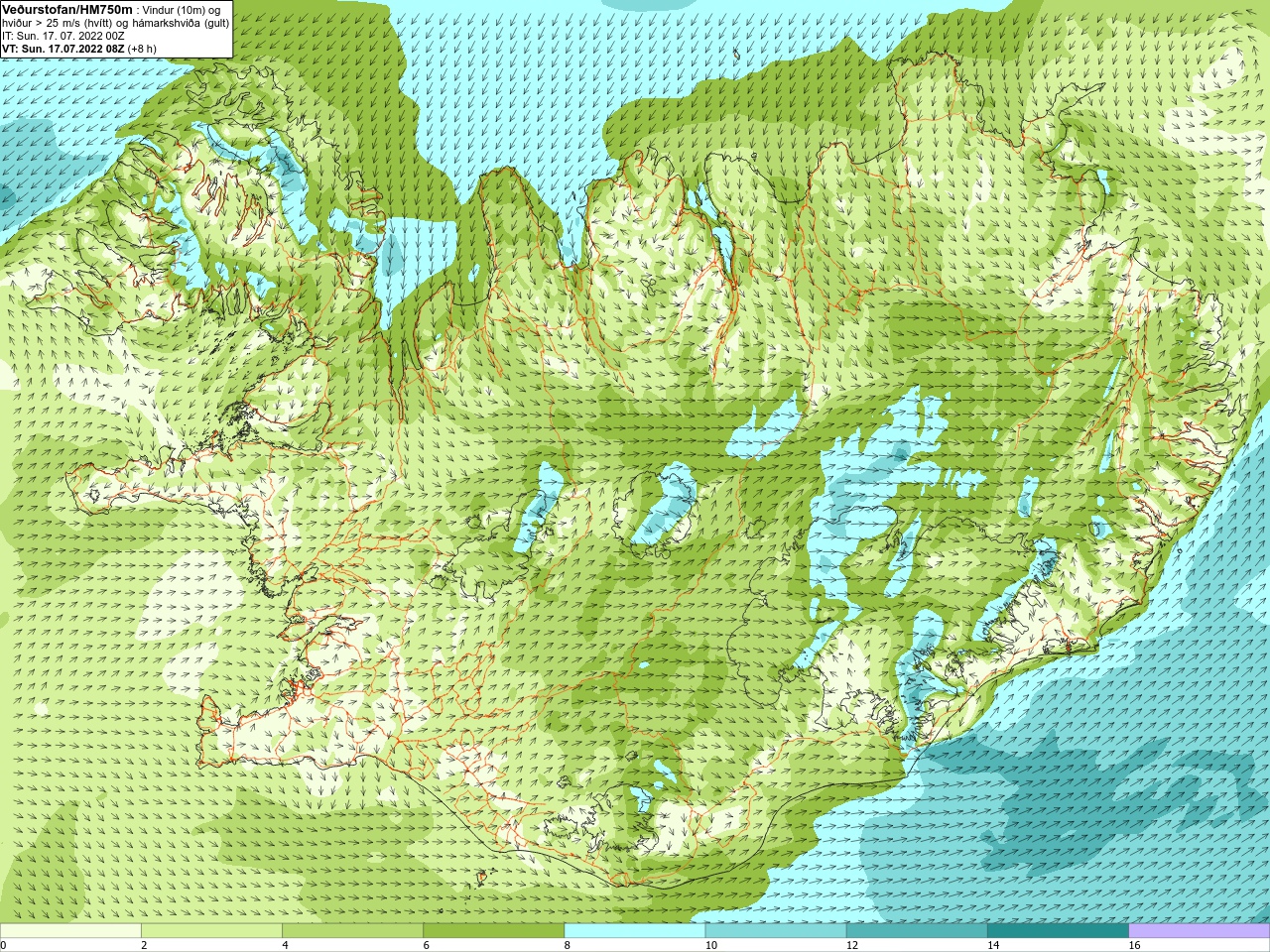Click the 4–6 m/s green legend swatch
The image size is (1270, 952).
click(x=352, y=931)
